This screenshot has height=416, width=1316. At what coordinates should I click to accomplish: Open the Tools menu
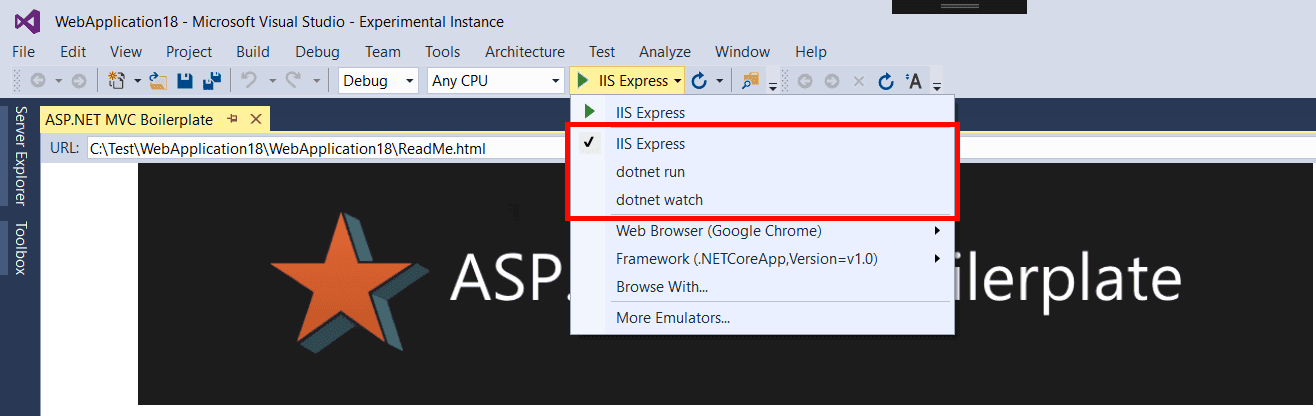click(x=443, y=52)
